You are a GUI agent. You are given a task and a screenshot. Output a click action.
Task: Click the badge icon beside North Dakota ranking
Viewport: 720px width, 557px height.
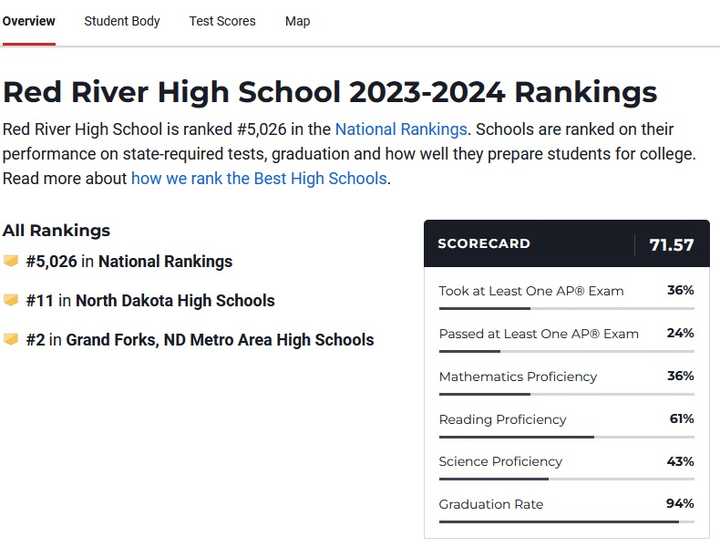point(11,300)
